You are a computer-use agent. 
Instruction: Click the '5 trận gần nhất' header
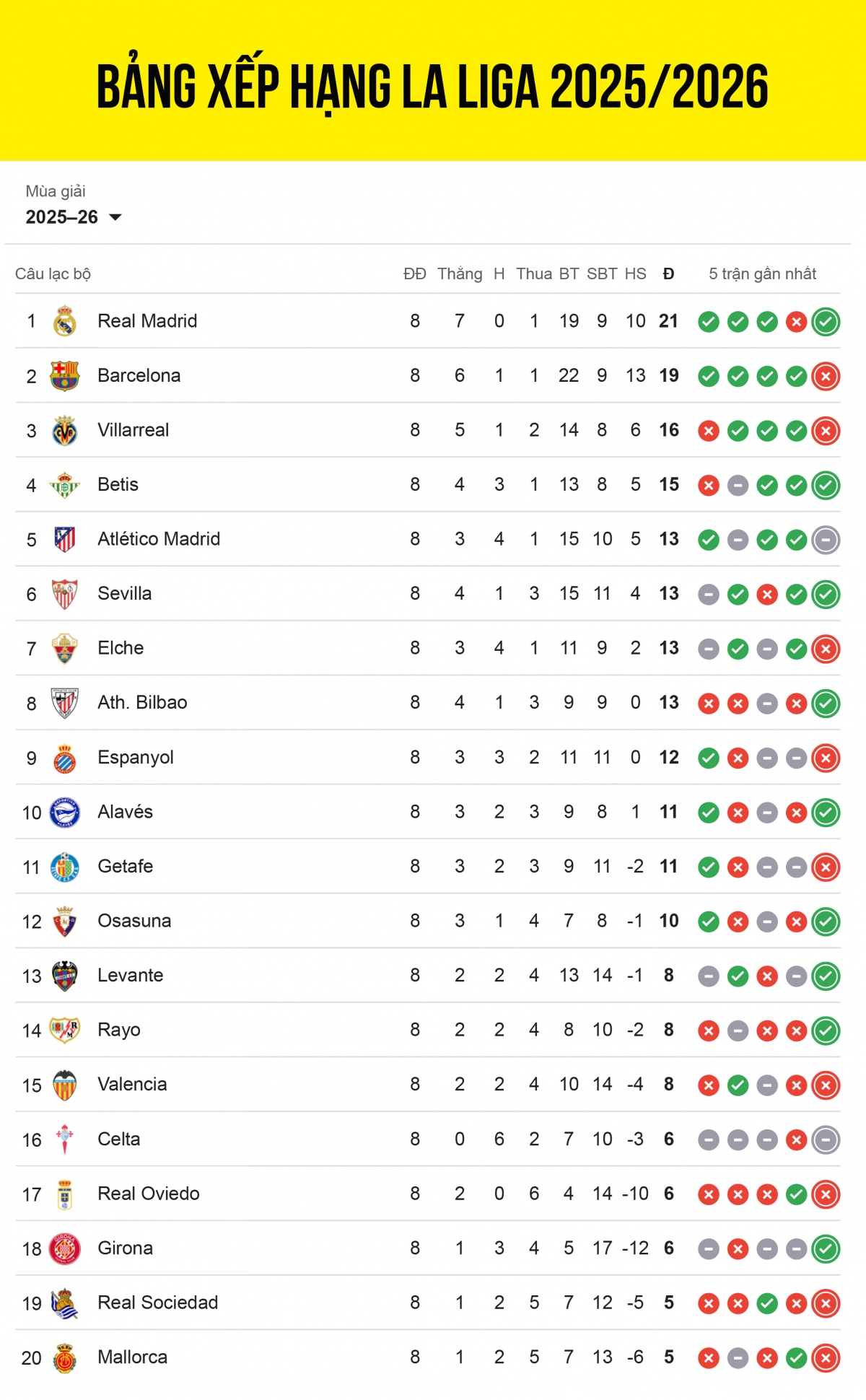pyautogui.click(x=762, y=274)
